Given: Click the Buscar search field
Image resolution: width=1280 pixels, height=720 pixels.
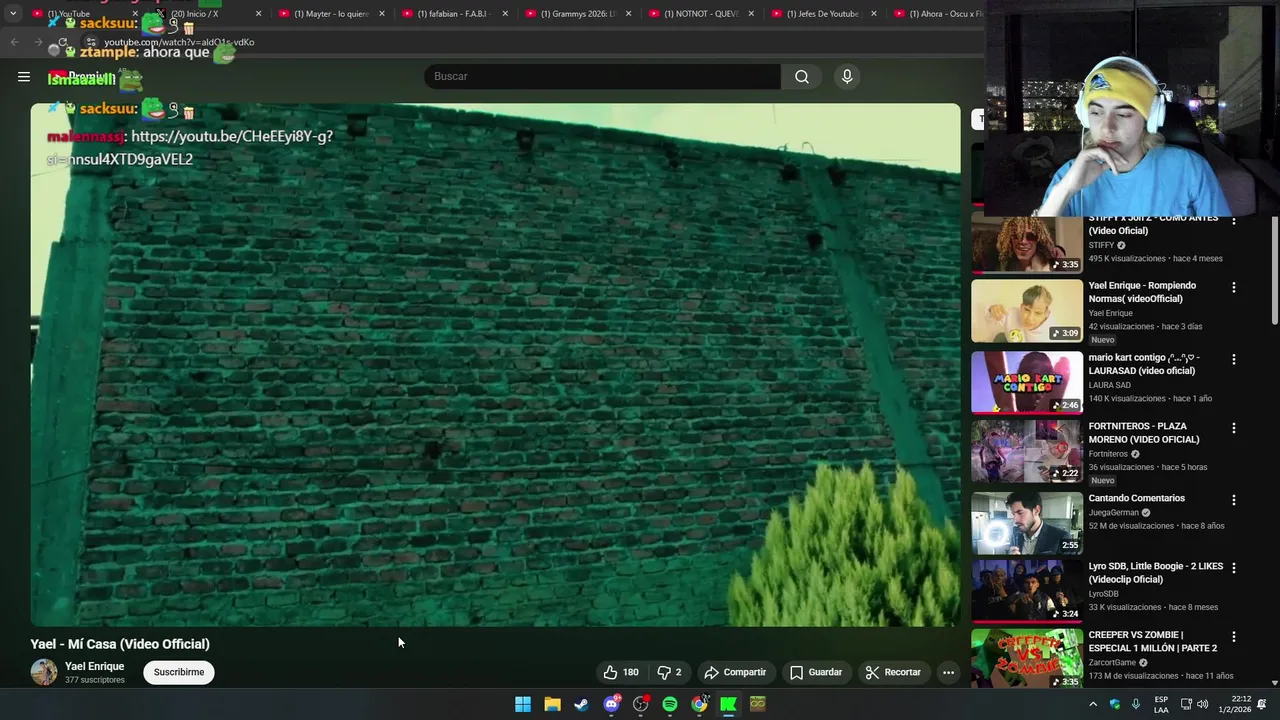Looking at the screenshot, I should [602, 77].
